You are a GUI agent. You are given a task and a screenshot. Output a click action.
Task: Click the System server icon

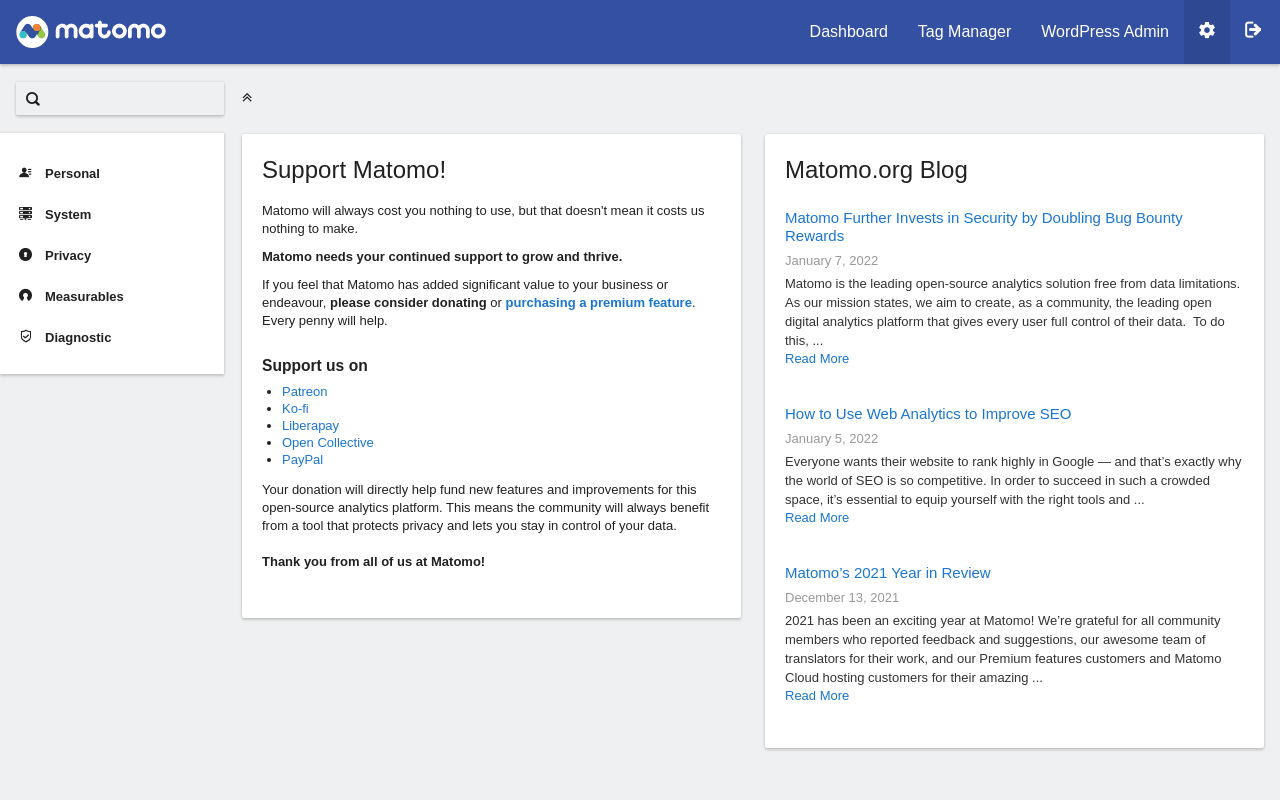pos(26,214)
